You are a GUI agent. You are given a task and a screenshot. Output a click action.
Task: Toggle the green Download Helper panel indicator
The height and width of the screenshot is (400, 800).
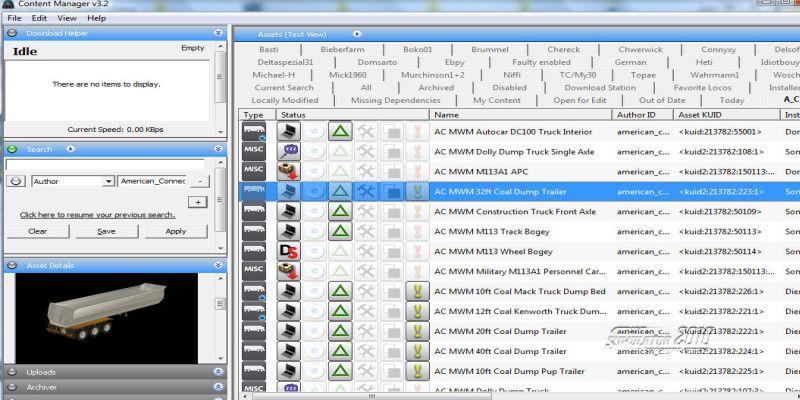pyautogui.click(x=12, y=33)
